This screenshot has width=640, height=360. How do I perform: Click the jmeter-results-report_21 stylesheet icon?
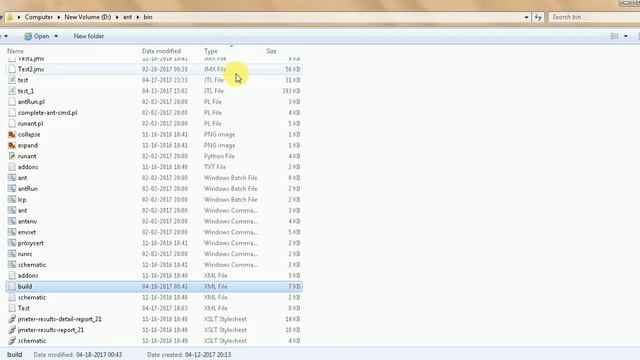(x=12, y=330)
